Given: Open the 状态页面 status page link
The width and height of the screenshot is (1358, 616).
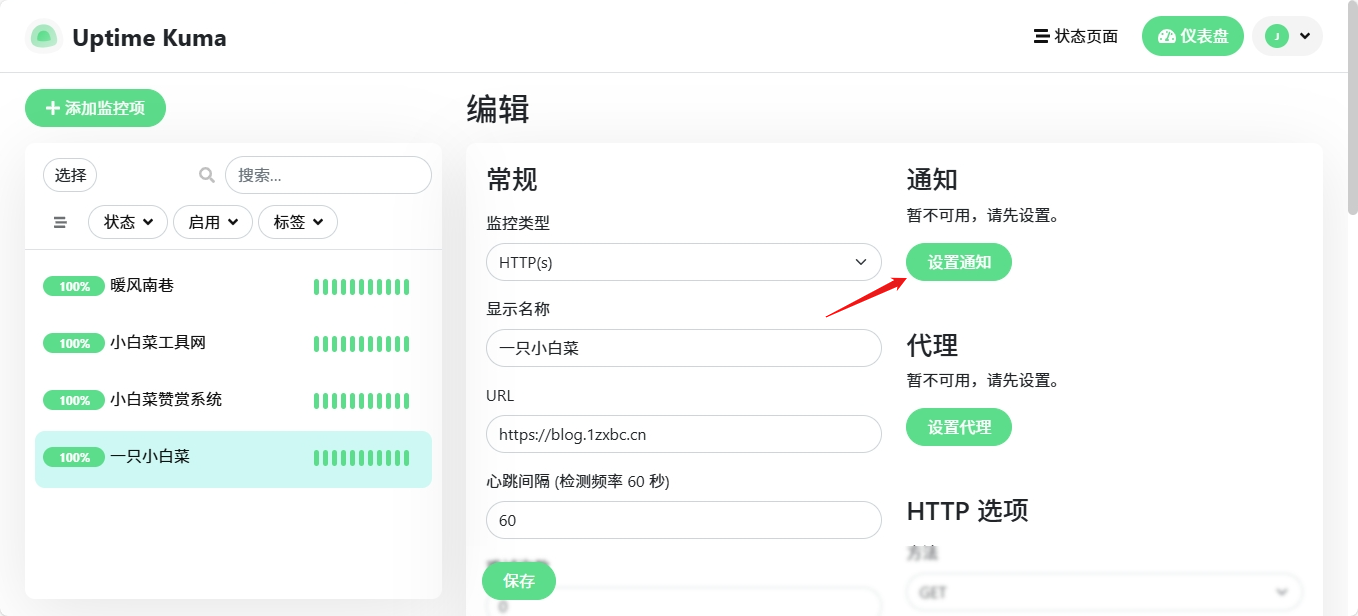Looking at the screenshot, I should point(1076,36).
